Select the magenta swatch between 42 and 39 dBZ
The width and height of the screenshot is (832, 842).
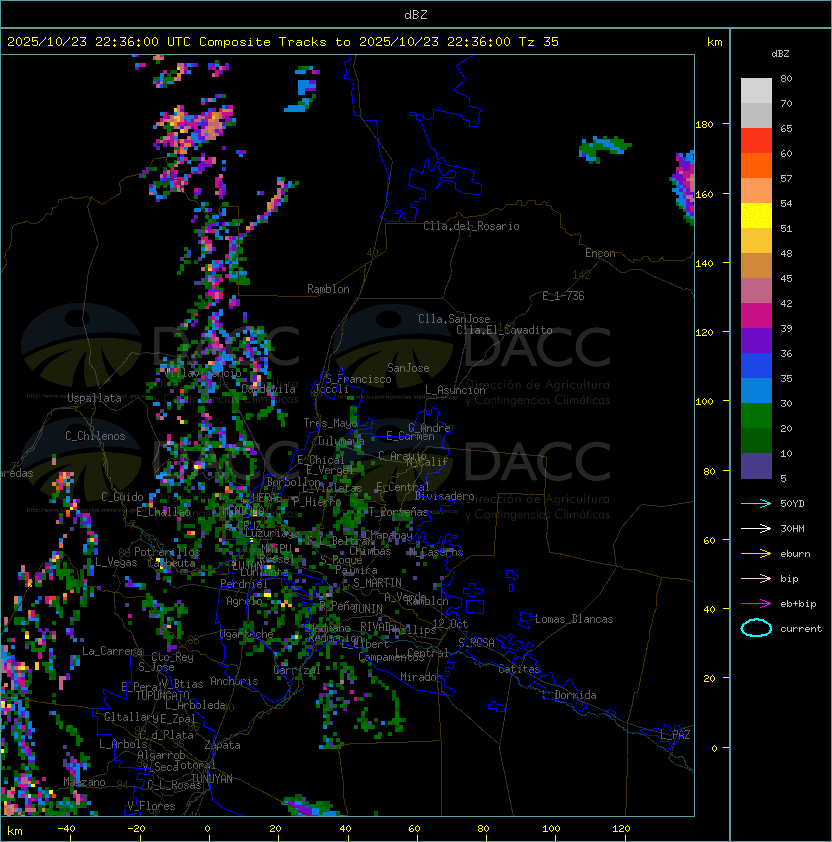[756, 316]
